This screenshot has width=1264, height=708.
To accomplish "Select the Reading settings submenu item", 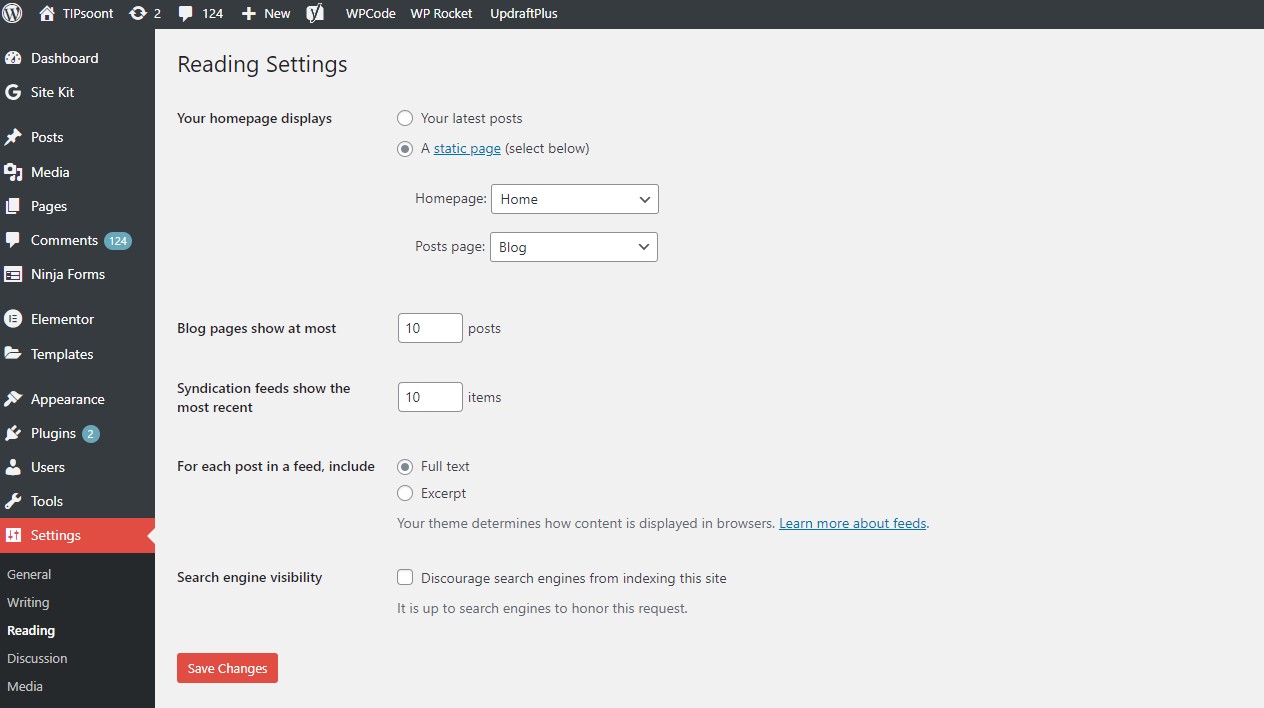I will coord(31,630).
